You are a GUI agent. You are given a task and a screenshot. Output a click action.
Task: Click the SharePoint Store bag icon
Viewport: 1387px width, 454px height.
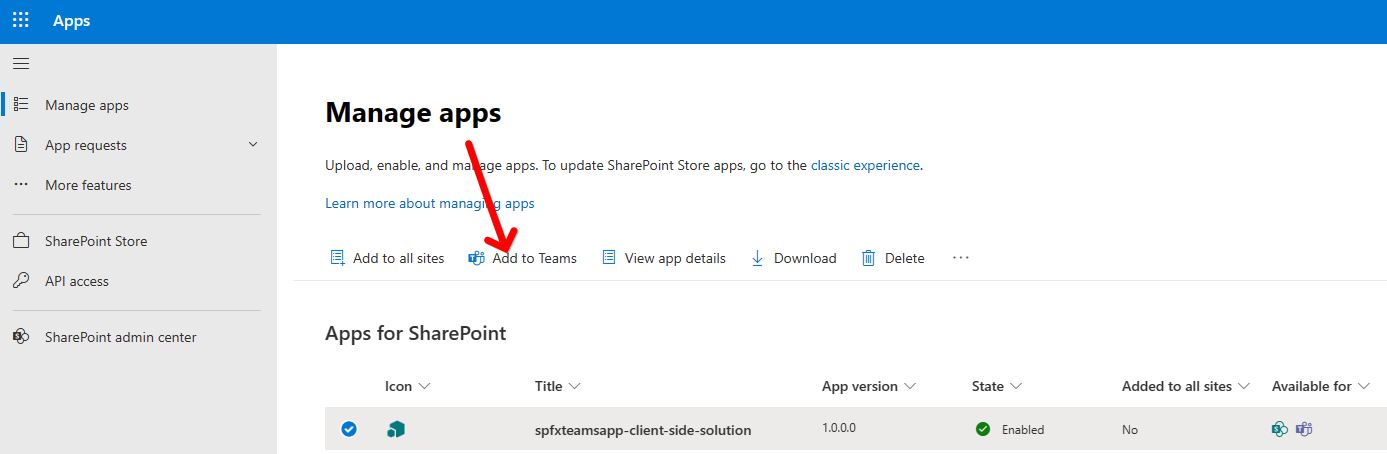point(21,241)
